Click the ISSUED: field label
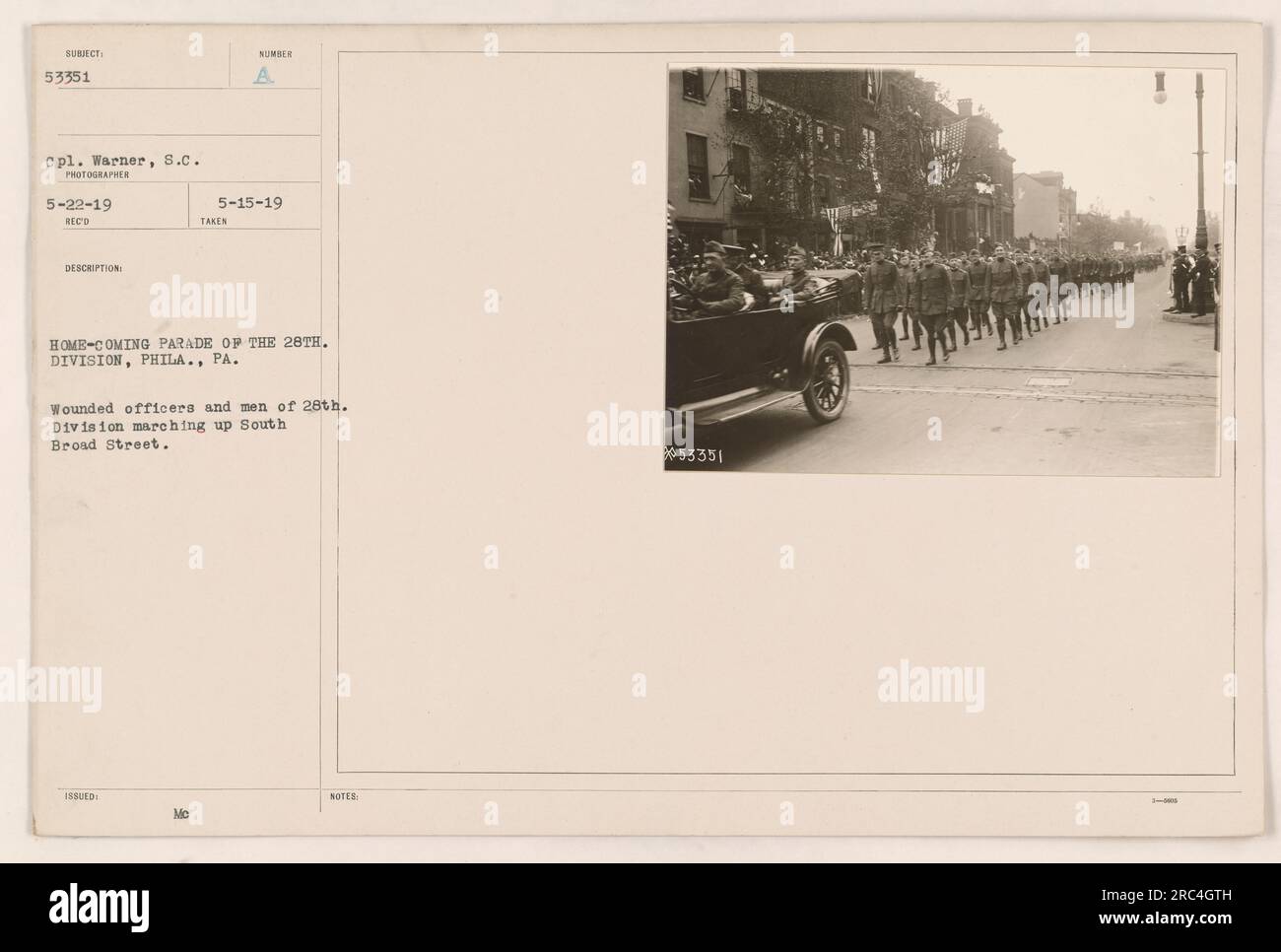Image resolution: width=1281 pixels, height=952 pixels. pos(80,796)
